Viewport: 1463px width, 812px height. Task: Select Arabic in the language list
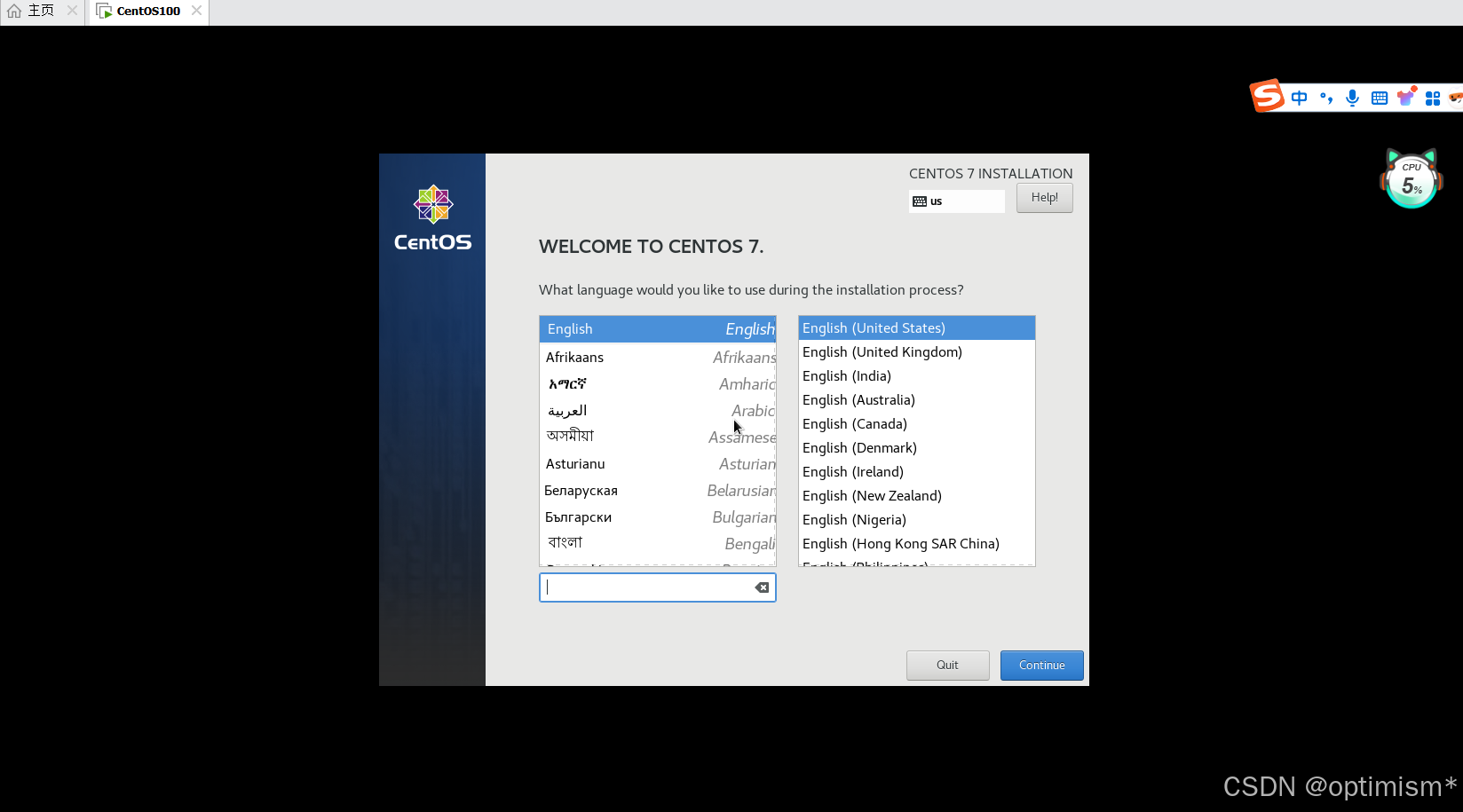(658, 410)
